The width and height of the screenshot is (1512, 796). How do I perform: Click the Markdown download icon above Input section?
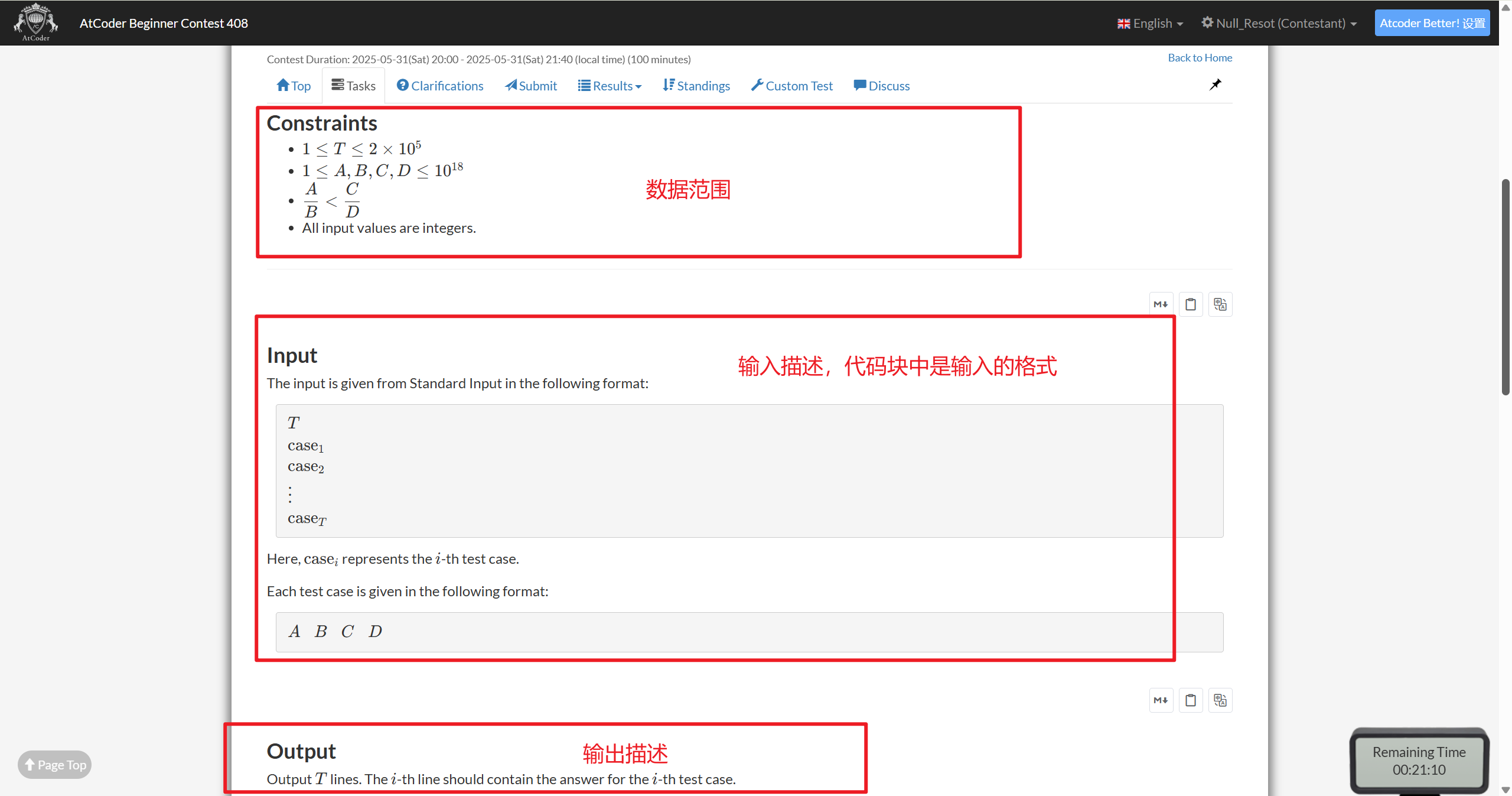tap(1160, 304)
